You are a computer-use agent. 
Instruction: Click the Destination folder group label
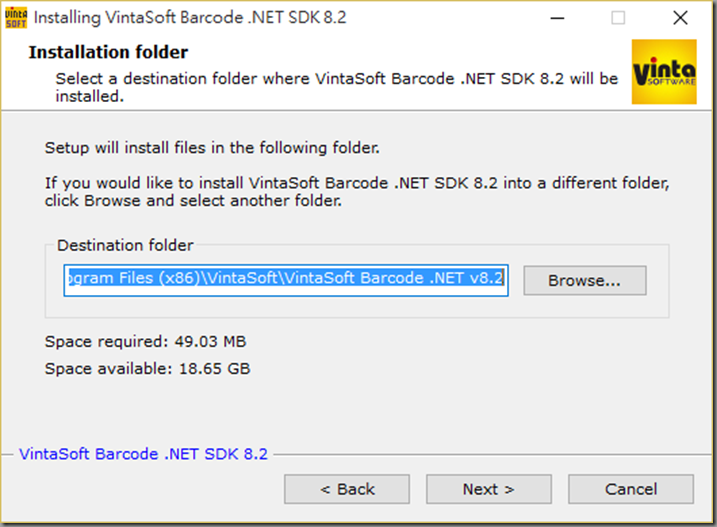coord(125,245)
